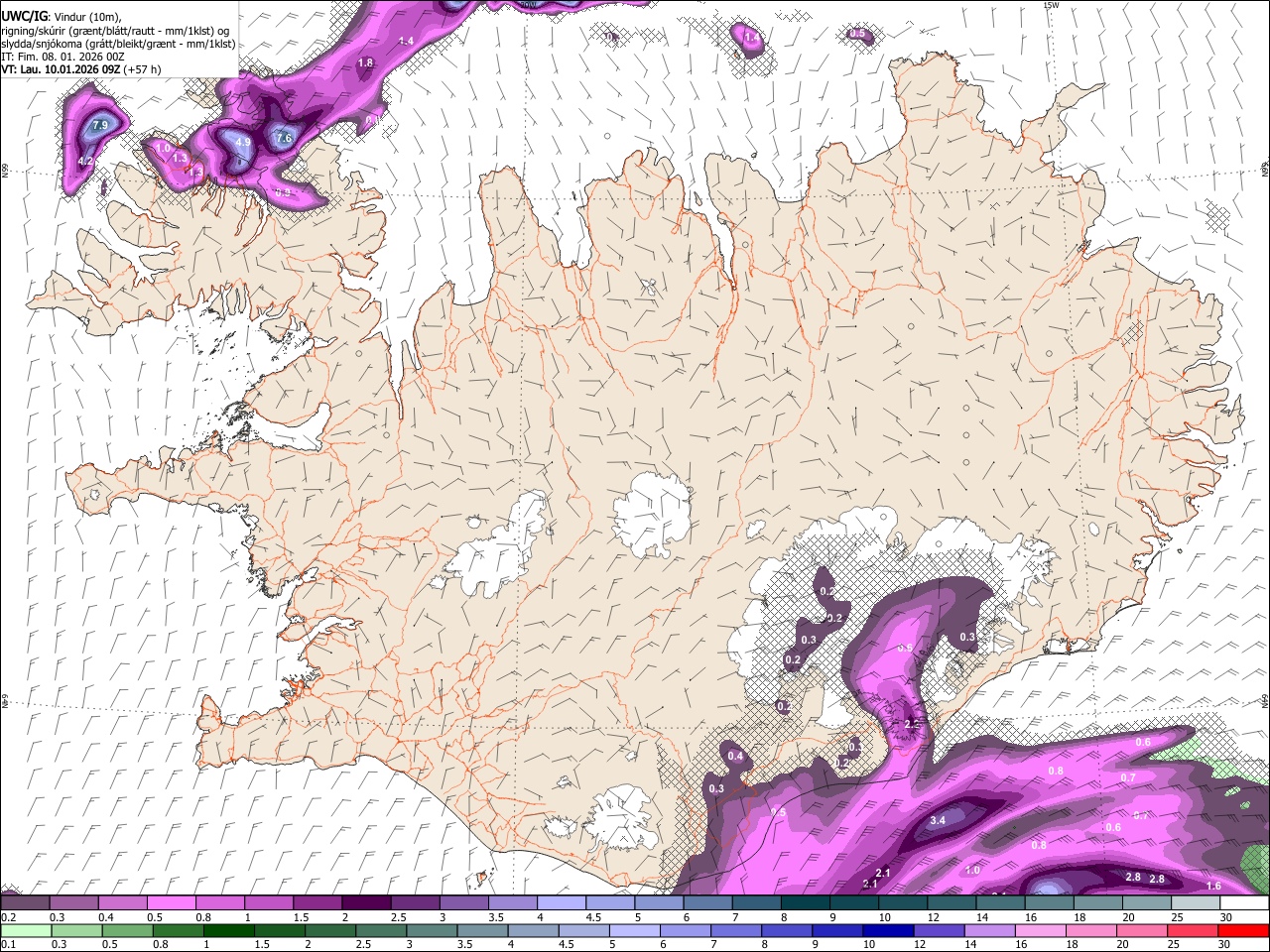Click the rain legend swatch between 0.1 and 0.3
This screenshot has width=1270, height=952.
[x=27, y=930]
